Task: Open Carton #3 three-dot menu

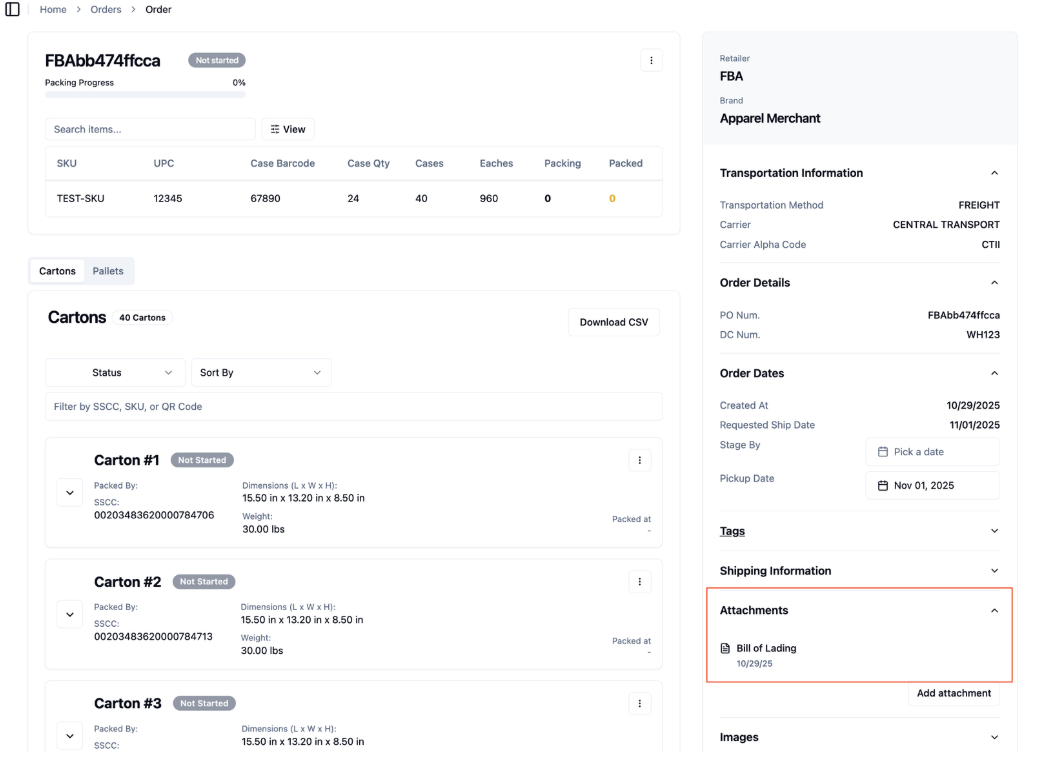Action: pyautogui.click(x=639, y=704)
